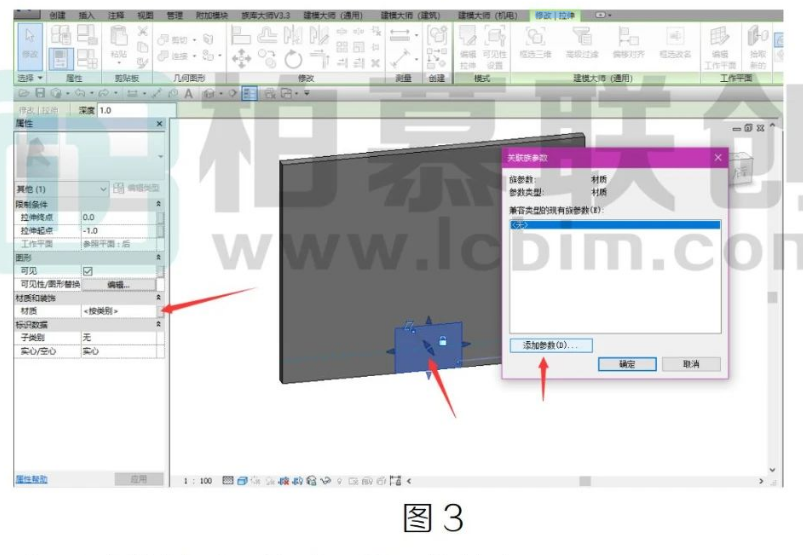Viewport: 803px width, 555px height.
Task: Select the Move tool with four arrows
Action: 241,58
